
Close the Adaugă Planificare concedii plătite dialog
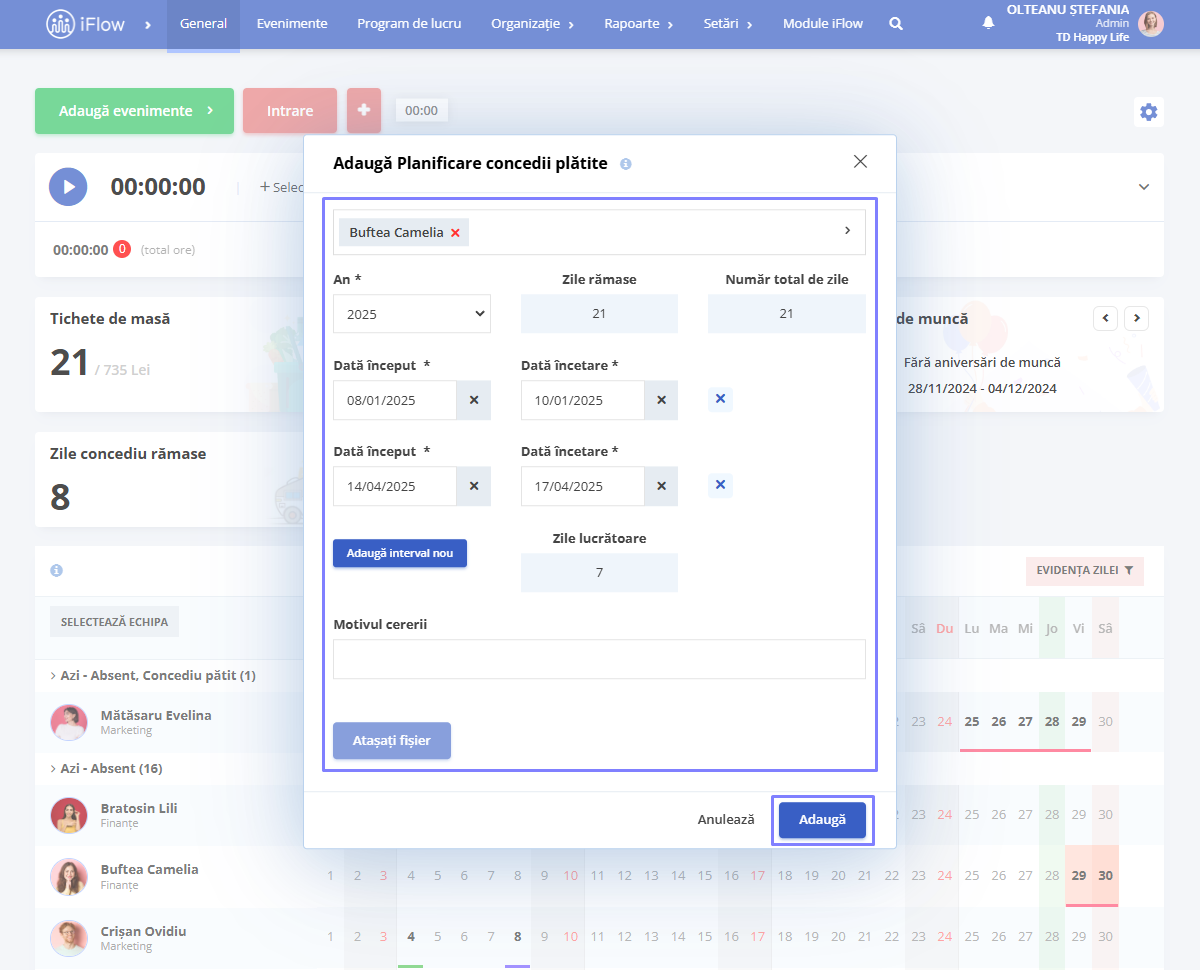[x=860, y=161]
